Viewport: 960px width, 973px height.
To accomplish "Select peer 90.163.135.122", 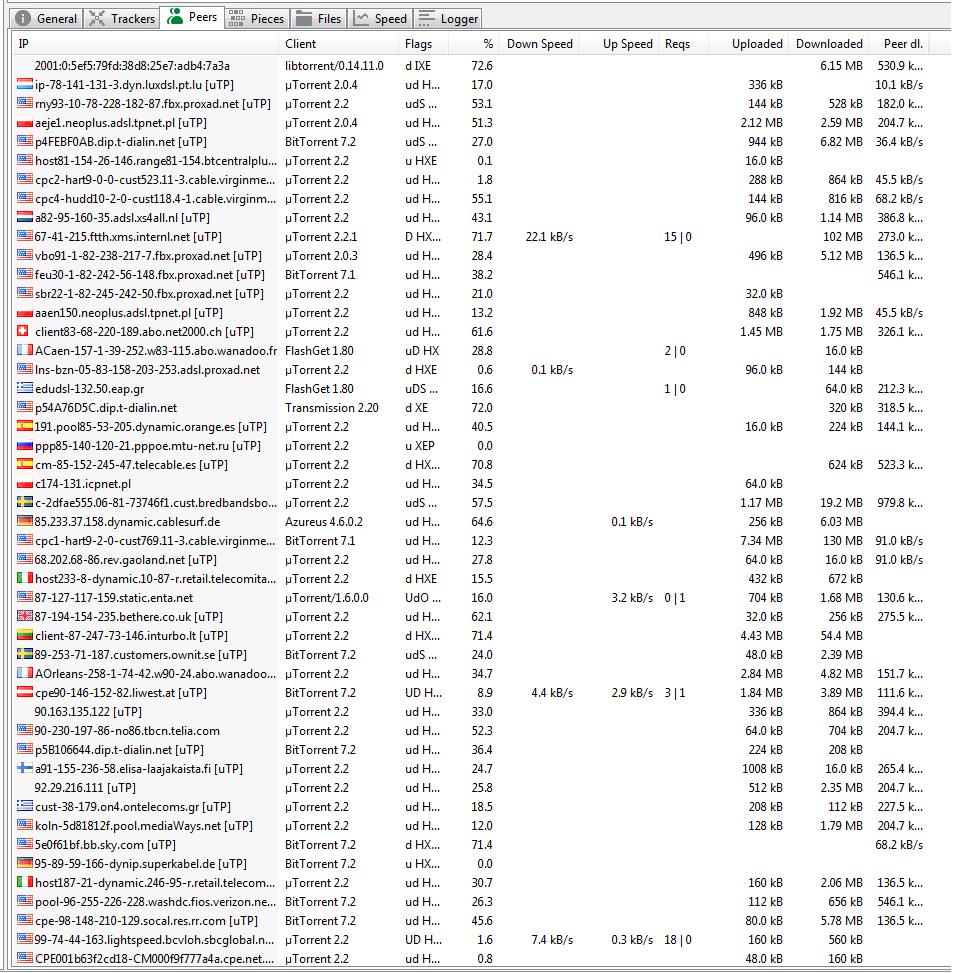I will [x=88, y=711].
